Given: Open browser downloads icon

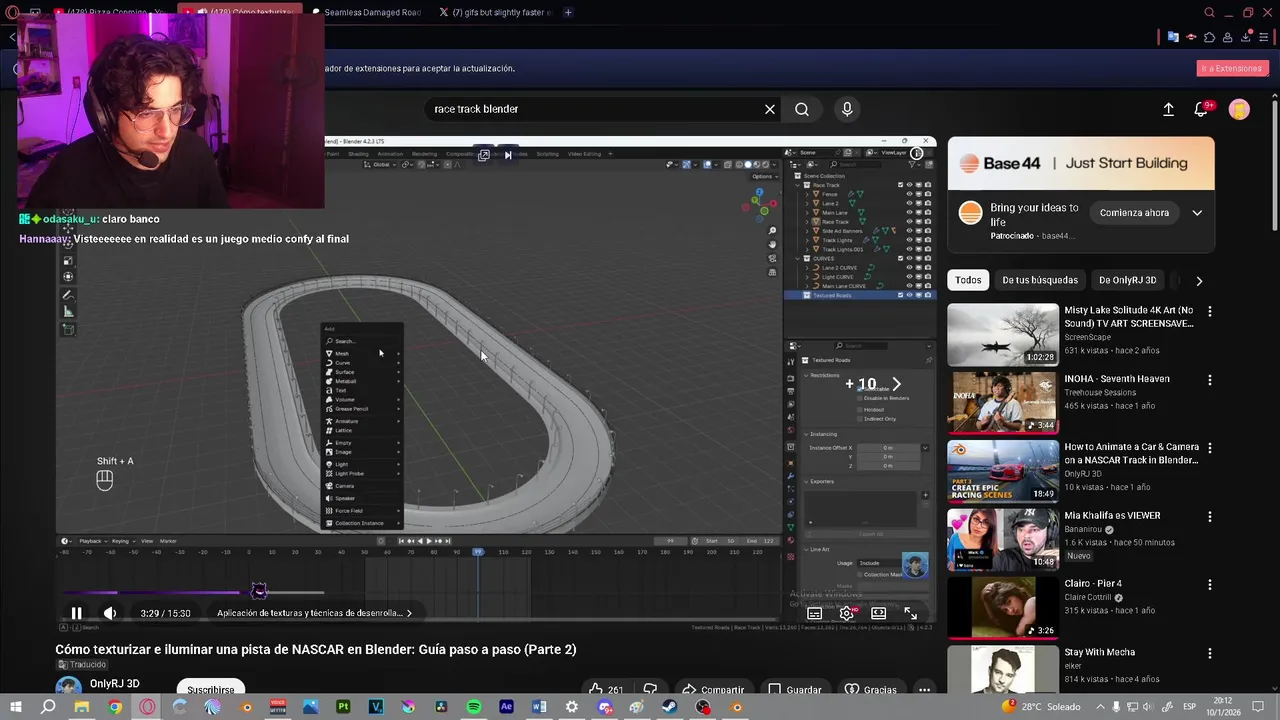Looking at the screenshot, I should point(1247,37).
